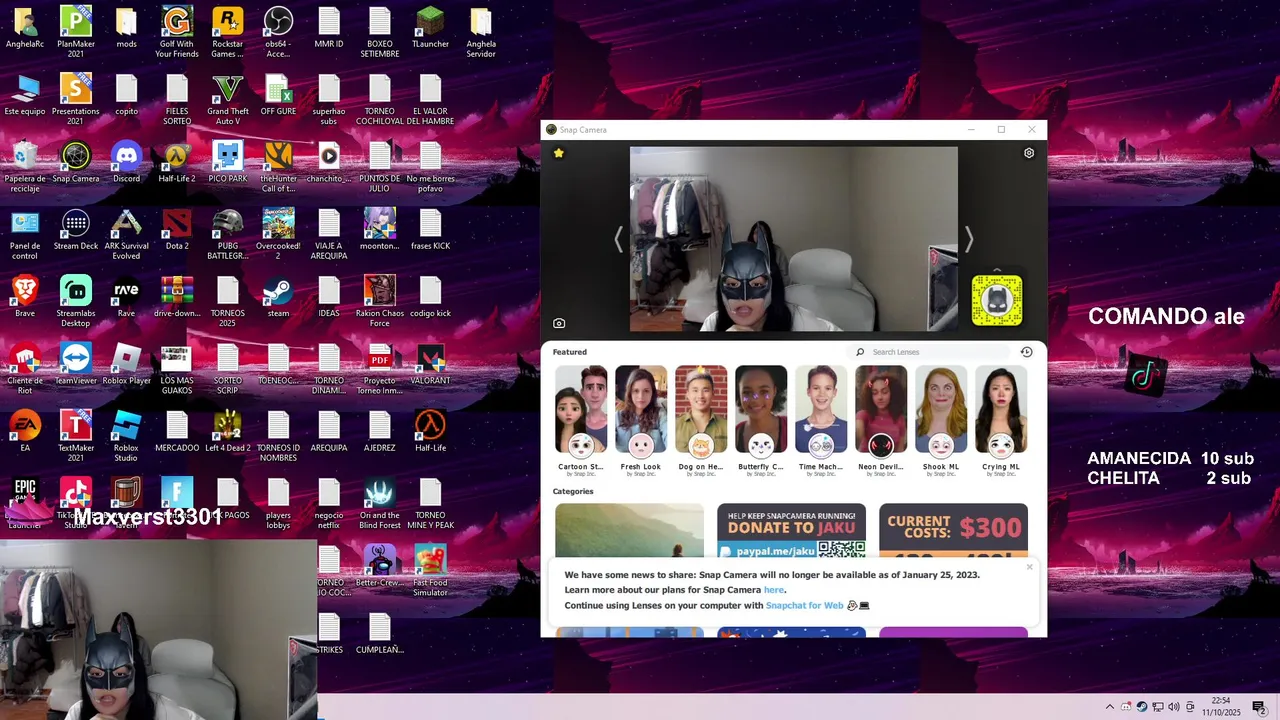Open the Dota 2 desktop icon
1280x720 pixels.
[x=177, y=231]
